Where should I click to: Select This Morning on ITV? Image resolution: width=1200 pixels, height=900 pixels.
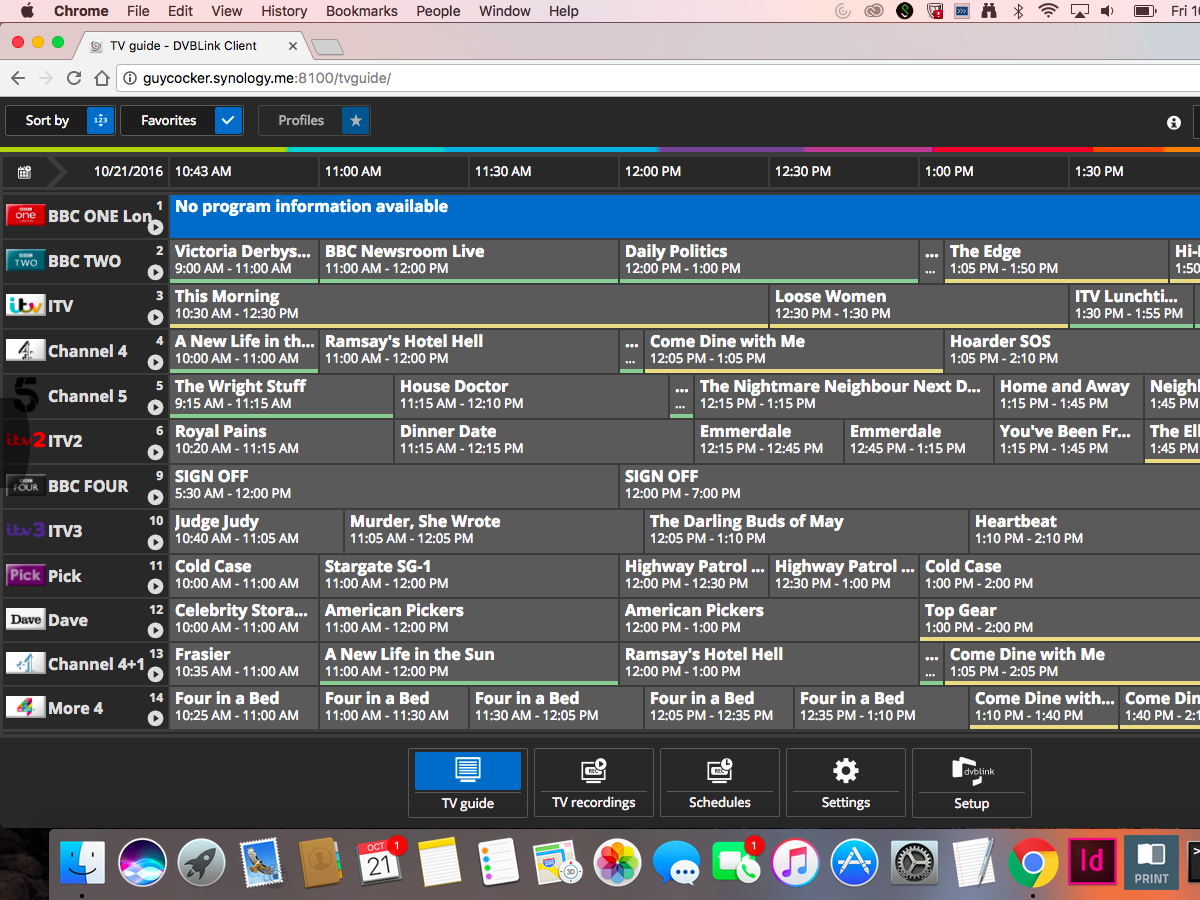pos(469,305)
